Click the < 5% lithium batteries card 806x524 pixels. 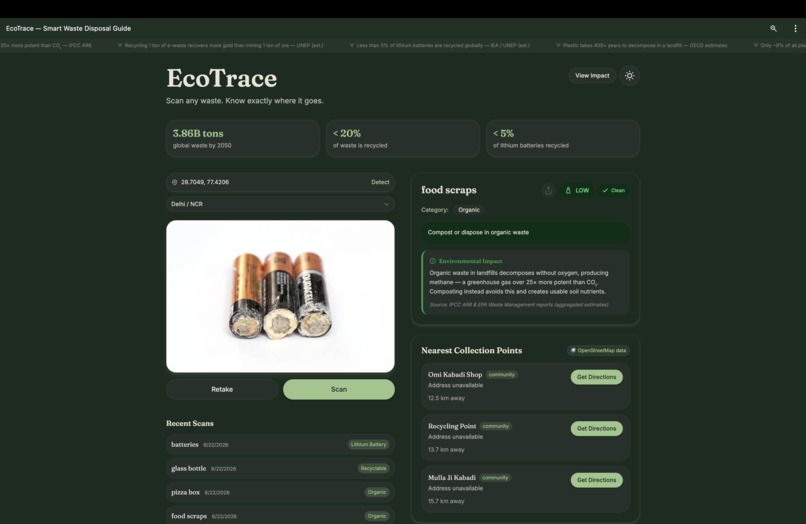click(x=563, y=138)
